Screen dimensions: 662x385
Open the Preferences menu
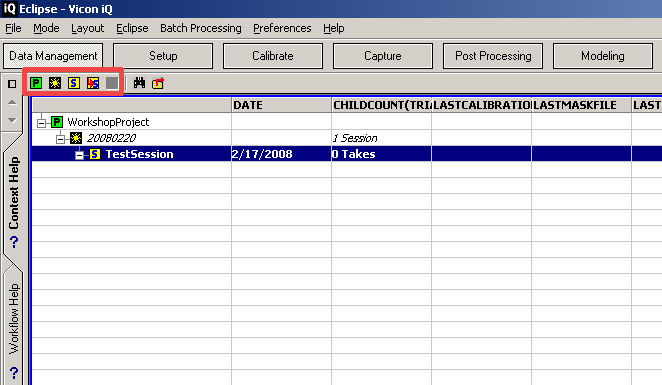[x=282, y=28]
